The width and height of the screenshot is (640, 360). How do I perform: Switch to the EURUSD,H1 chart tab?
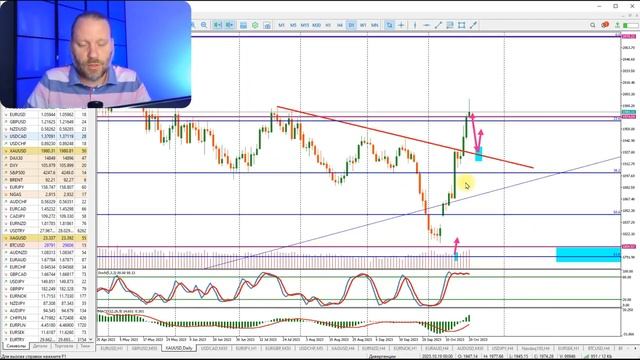[x=111, y=349]
